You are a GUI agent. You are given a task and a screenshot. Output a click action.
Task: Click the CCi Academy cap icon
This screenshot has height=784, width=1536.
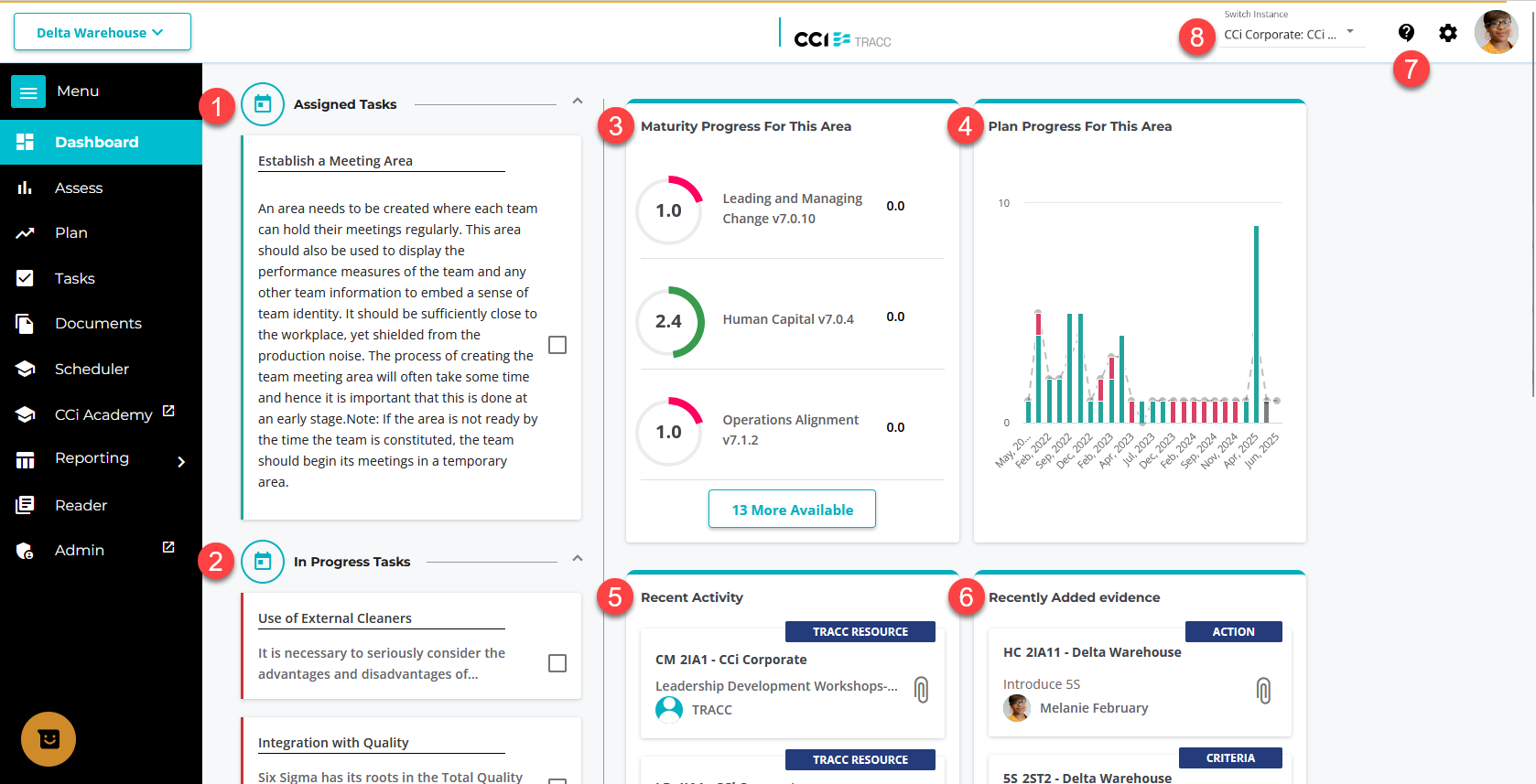click(x=25, y=414)
